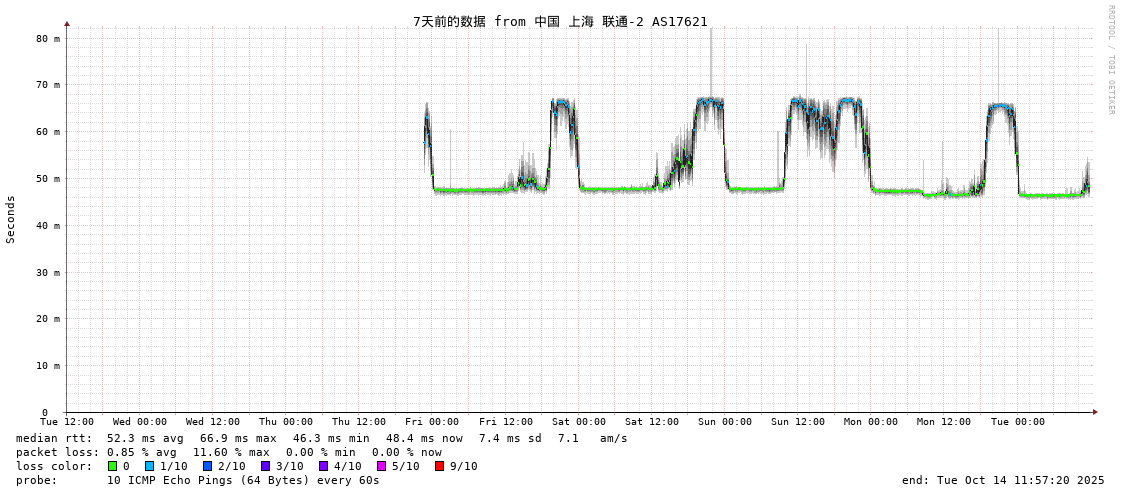The image size is (1121, 494).
Task: Click the light blue 1/10 loss swatch
Action: (x=149, y=466)
